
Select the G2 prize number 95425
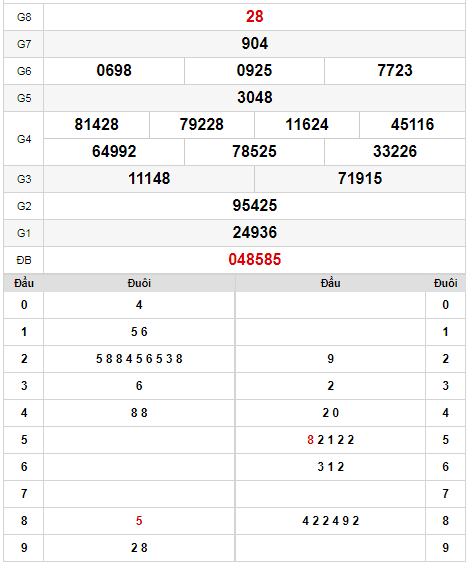pos(255,206)
